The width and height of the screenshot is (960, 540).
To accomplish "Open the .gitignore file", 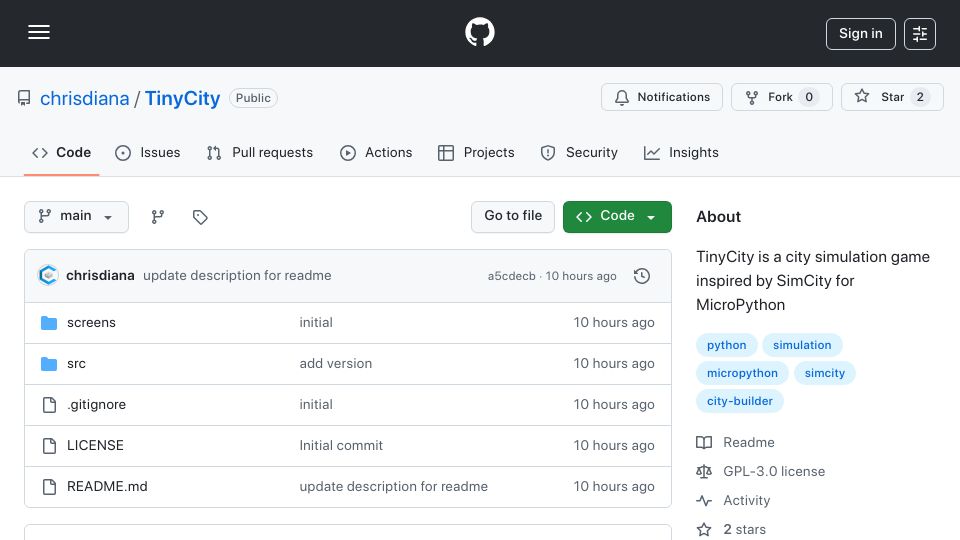I will (96, 405).
